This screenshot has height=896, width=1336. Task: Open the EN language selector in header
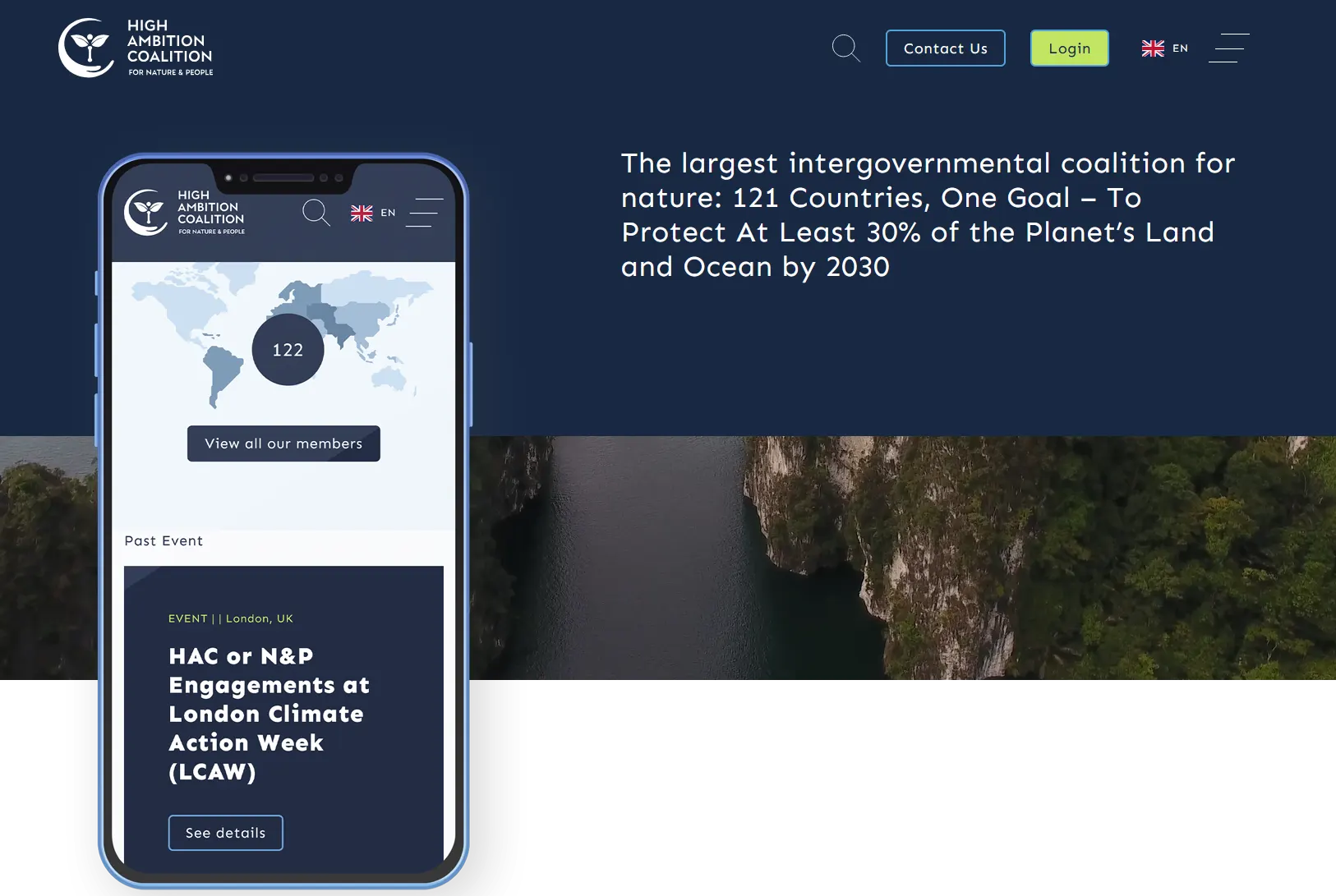(1180, 48)
